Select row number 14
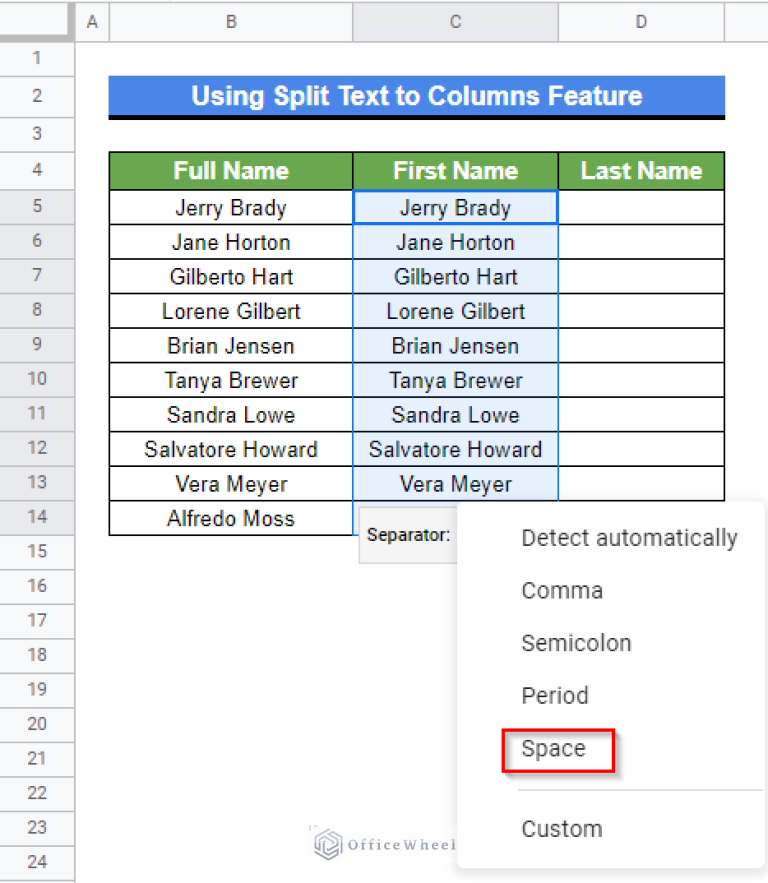The width and height of the screenshot is (768, 883). (37, 517)
